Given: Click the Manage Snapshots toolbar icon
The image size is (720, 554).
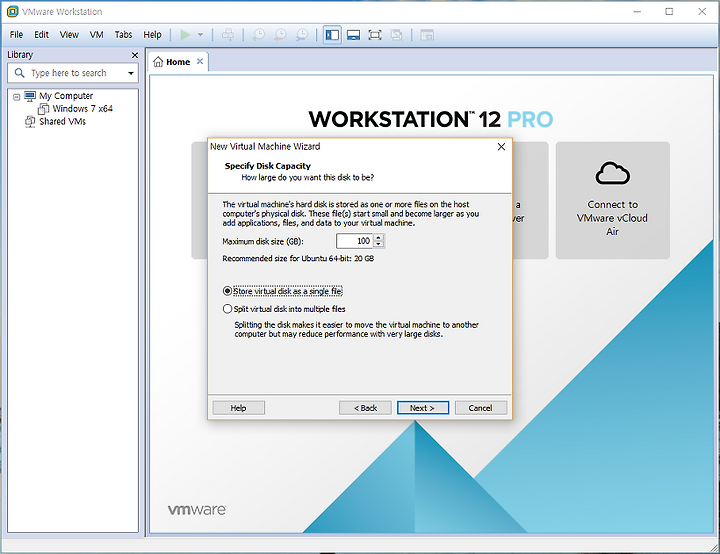Looking at the screenshot, I should pyautogui.click(x=302, y=35).
